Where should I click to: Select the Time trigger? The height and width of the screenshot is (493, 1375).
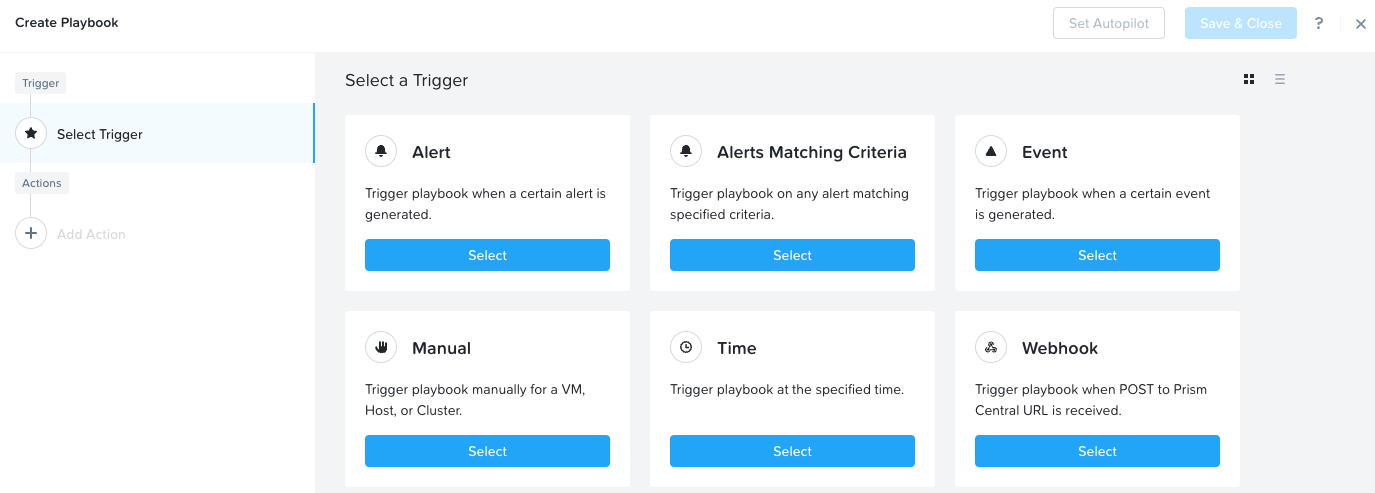point(792,451)
